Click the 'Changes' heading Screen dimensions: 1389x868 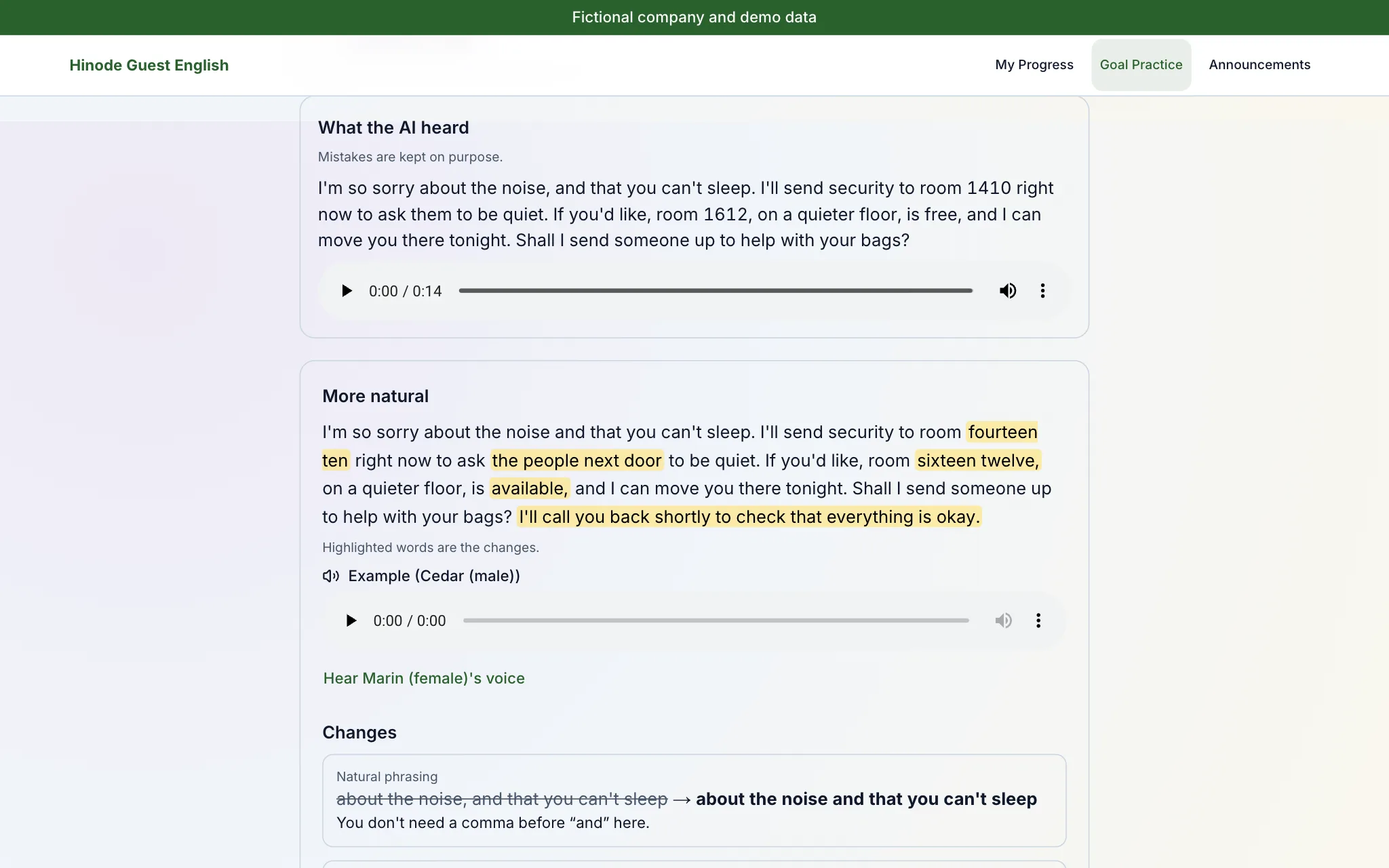point(359,732)
